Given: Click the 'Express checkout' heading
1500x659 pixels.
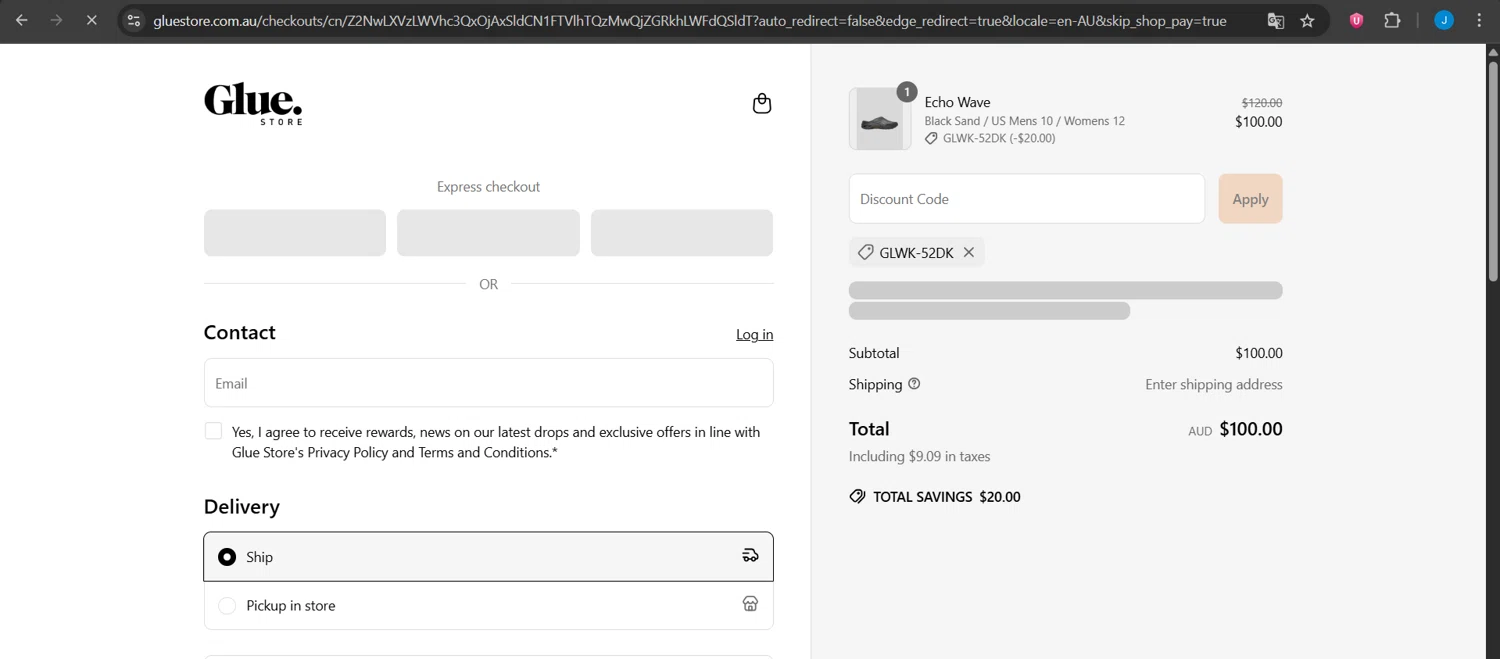Looking at the screenshot, I should [x=488, y=186].
